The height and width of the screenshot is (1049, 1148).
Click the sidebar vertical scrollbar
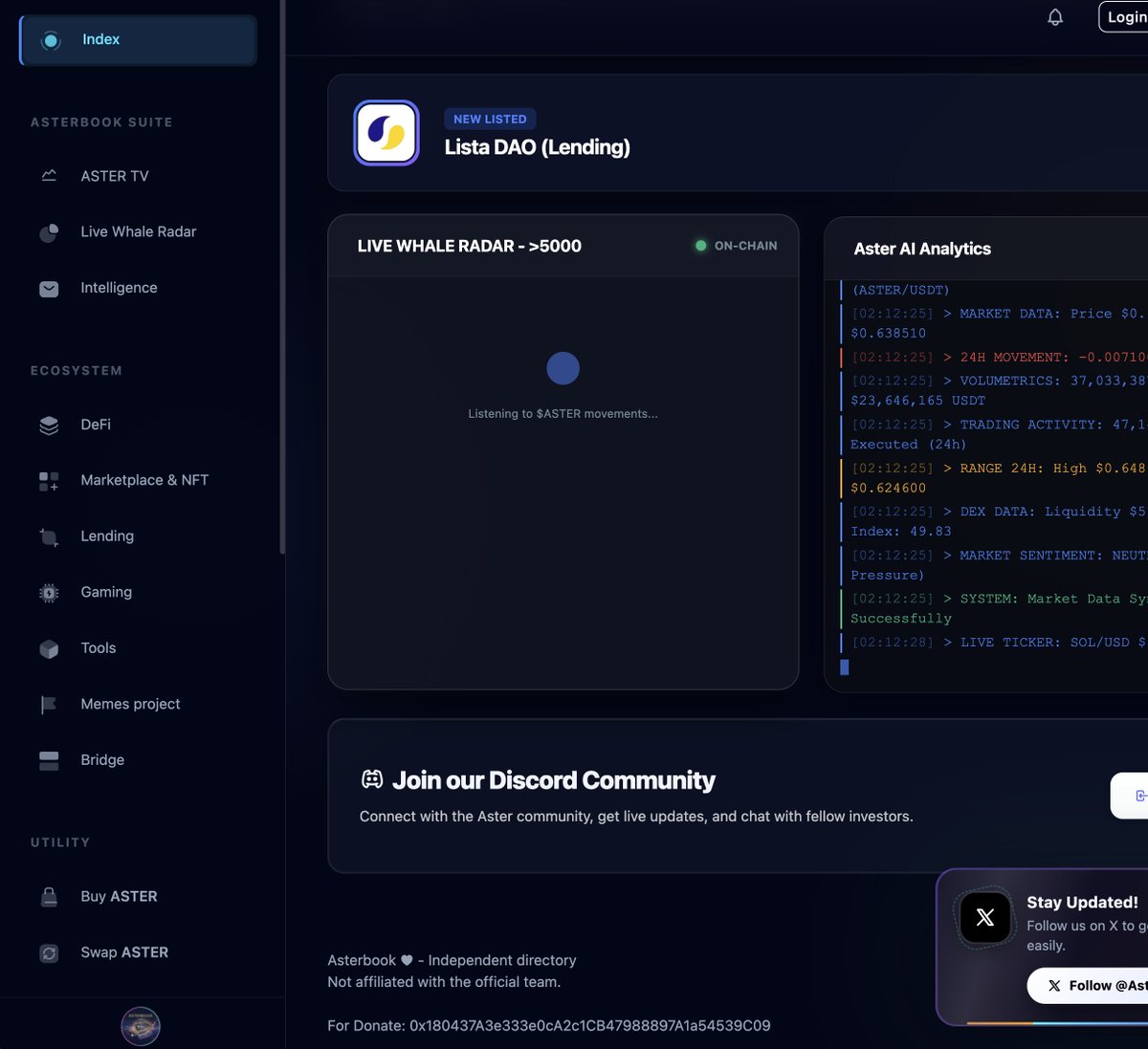point(282,277)
